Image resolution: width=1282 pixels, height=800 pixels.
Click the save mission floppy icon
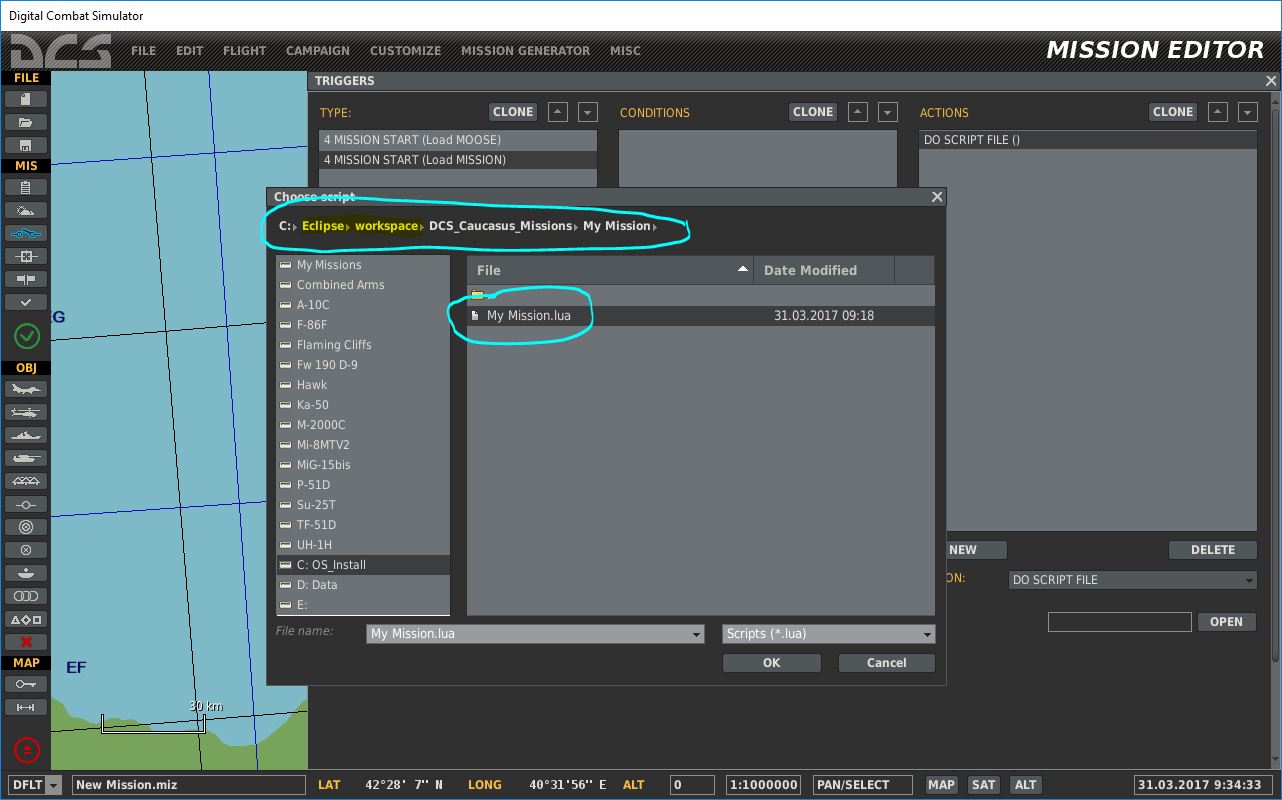(26, 145)
